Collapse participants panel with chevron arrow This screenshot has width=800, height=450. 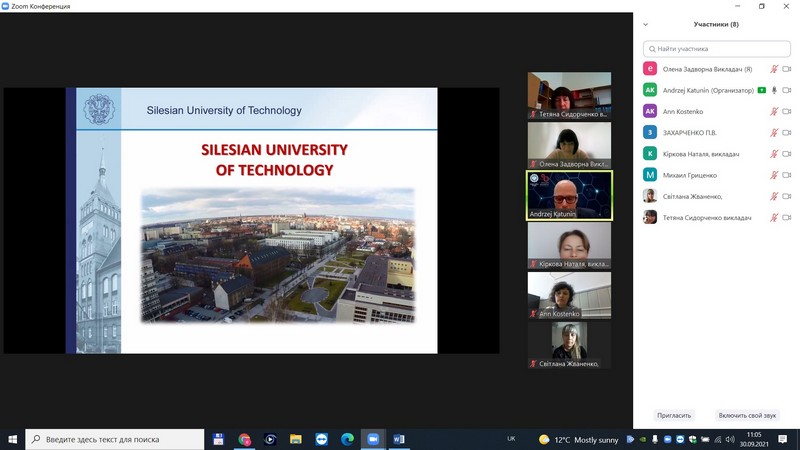[x=646, y=24]
